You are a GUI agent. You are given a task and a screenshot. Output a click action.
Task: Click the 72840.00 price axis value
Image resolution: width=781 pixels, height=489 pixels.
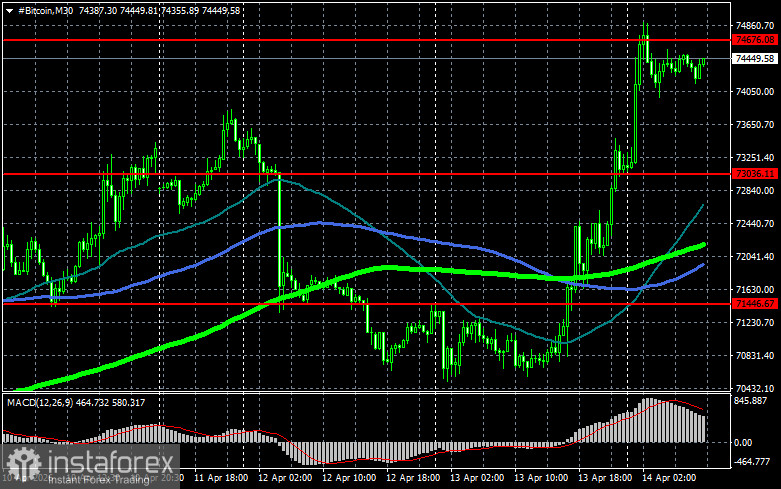(755, 191)
